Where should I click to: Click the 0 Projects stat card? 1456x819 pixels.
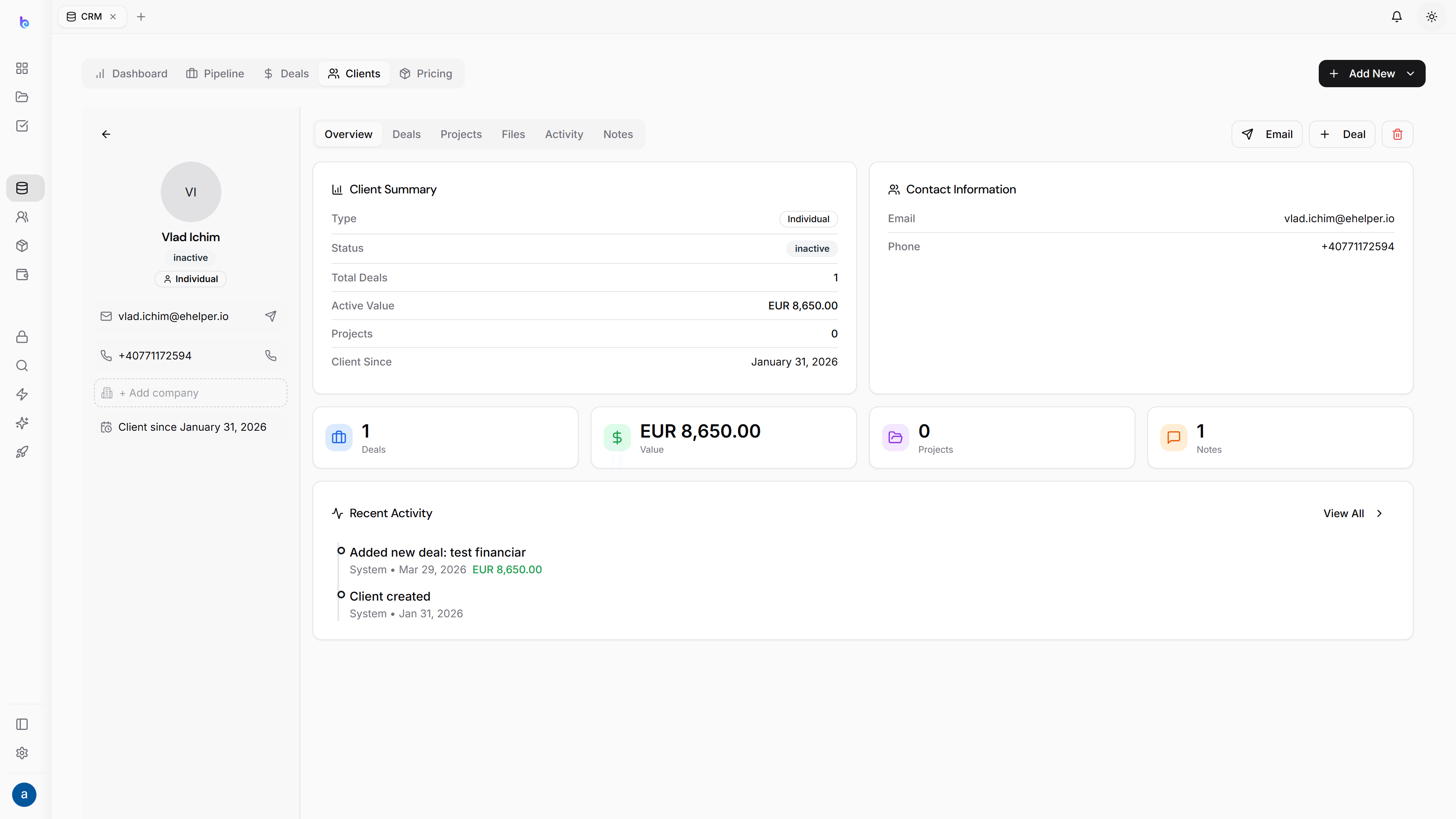(x=1001, y=438)
